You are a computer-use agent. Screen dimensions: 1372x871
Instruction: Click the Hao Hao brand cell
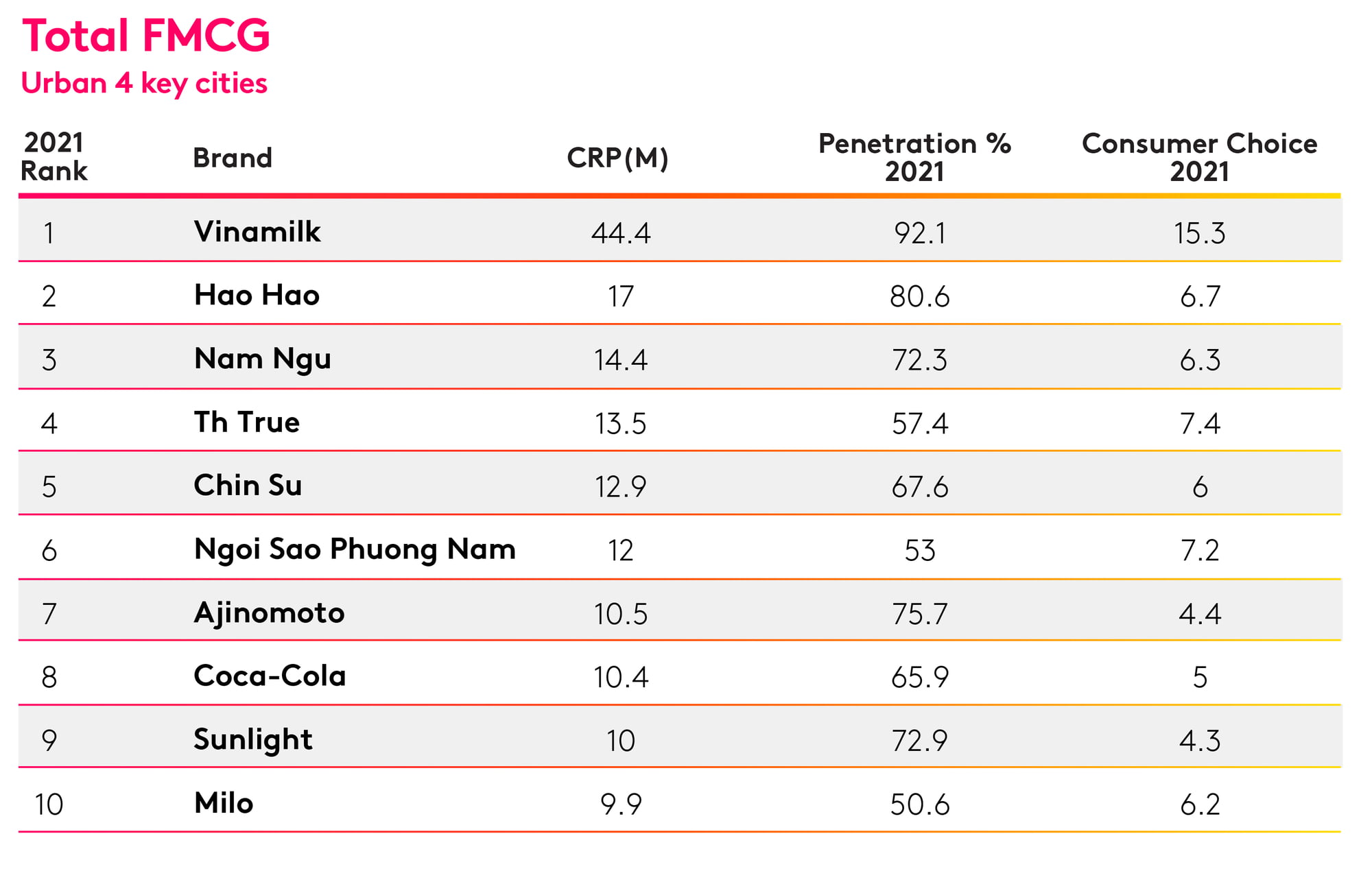(257, 296)
